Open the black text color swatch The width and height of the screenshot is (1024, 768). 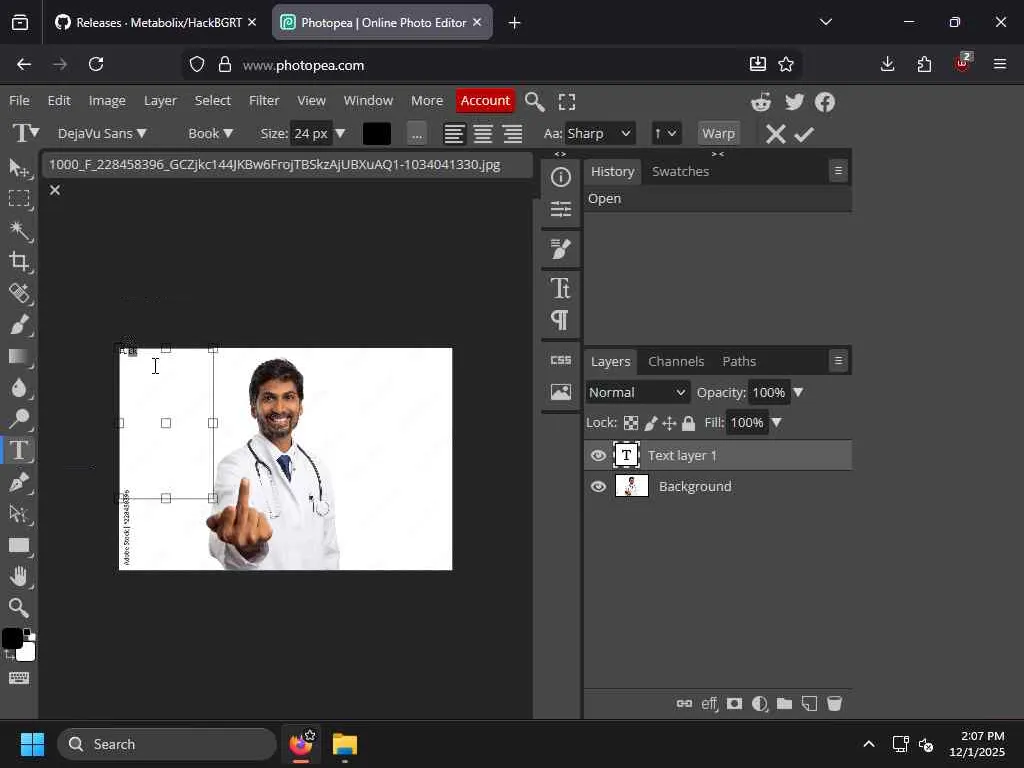(x=377, y=134)
